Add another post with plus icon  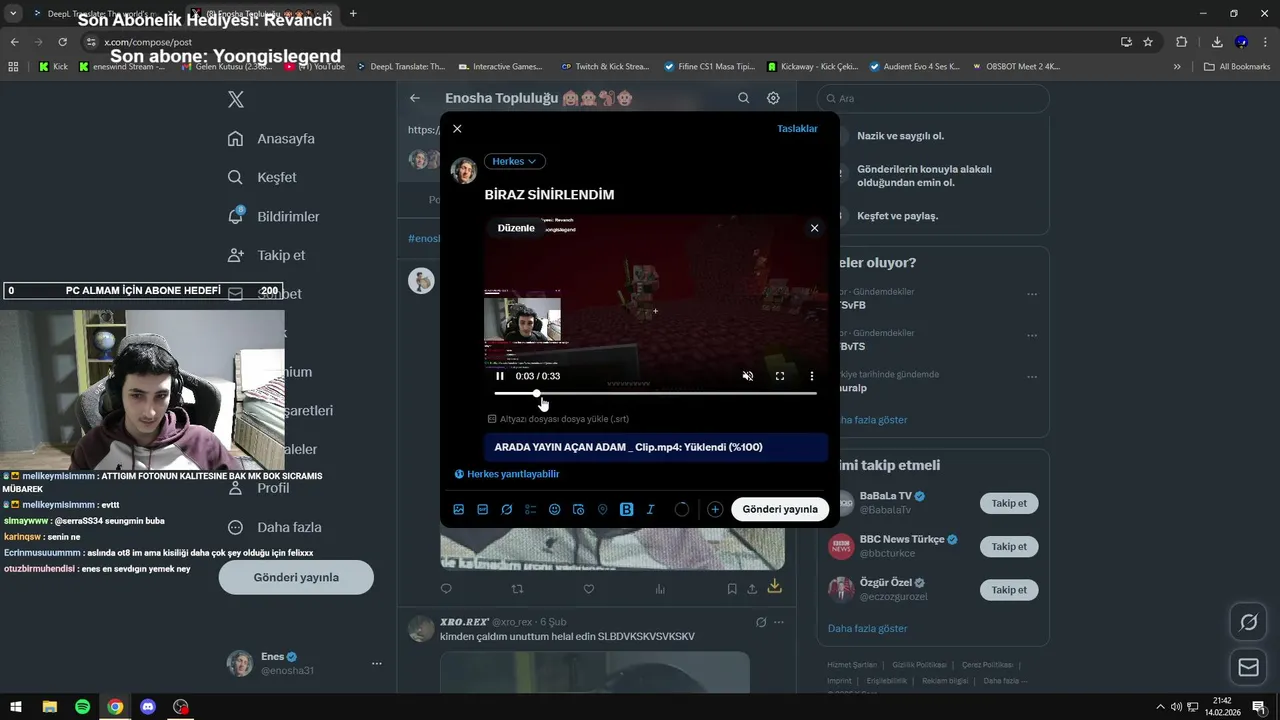(715, 509)
